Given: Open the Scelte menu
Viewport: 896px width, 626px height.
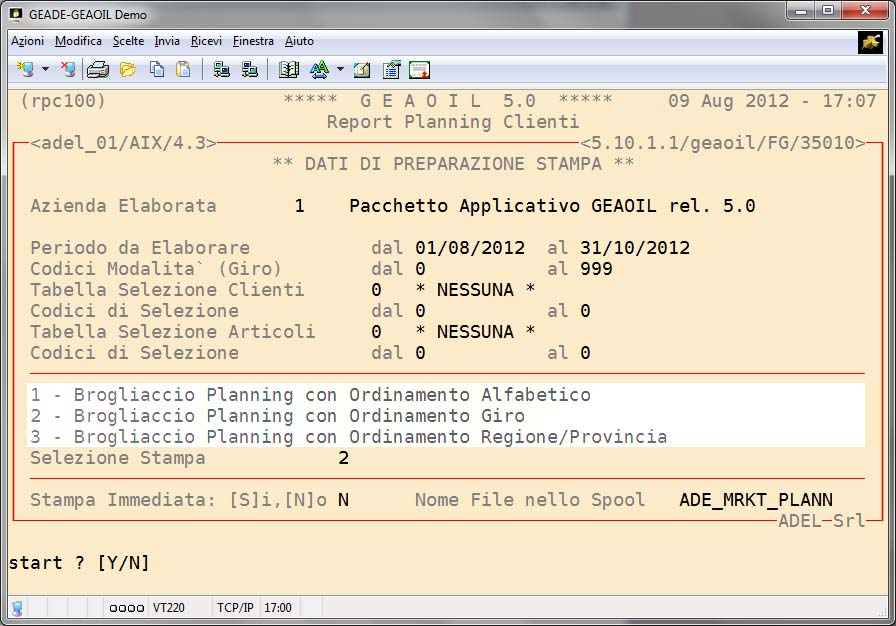Looking at the screenshot, I should (x=128, y=41).
